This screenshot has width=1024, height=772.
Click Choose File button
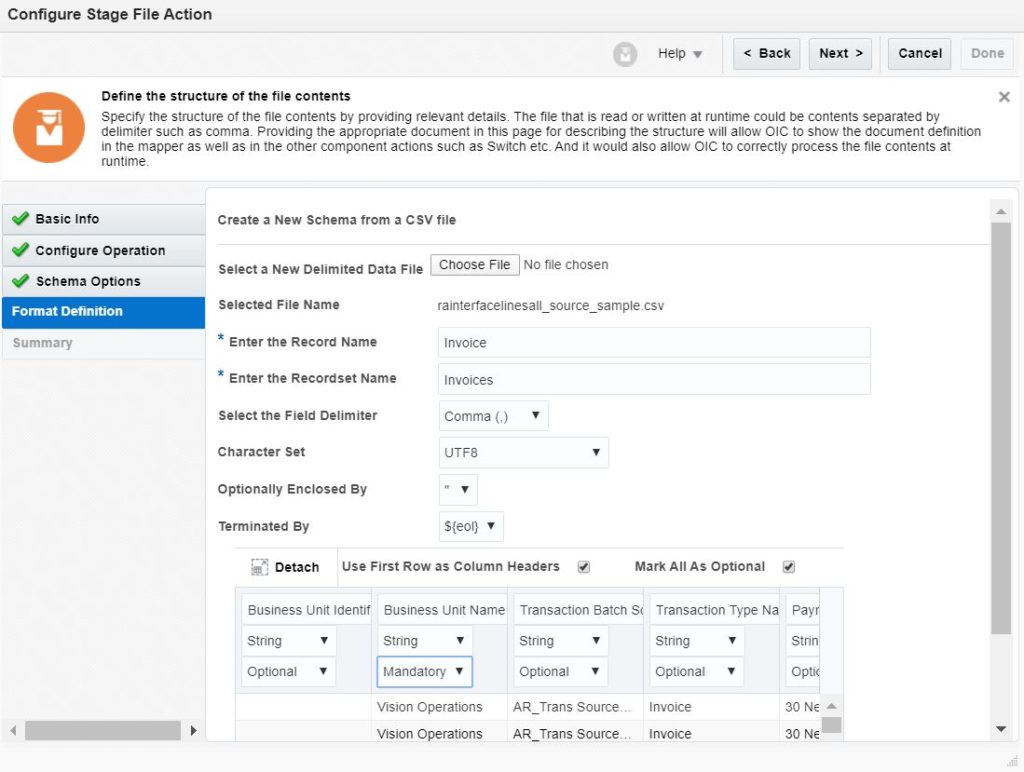[x=475, y=265]
